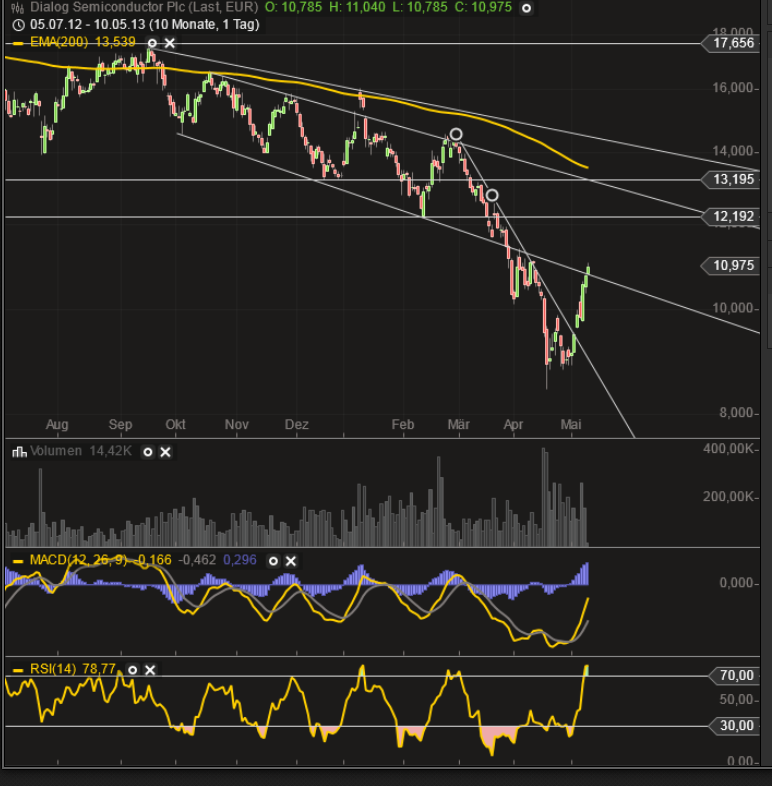Viewport: 772px width, 786px height.
Task: Click the MACD yellow color swatch
Action: [x=18, y=561]
